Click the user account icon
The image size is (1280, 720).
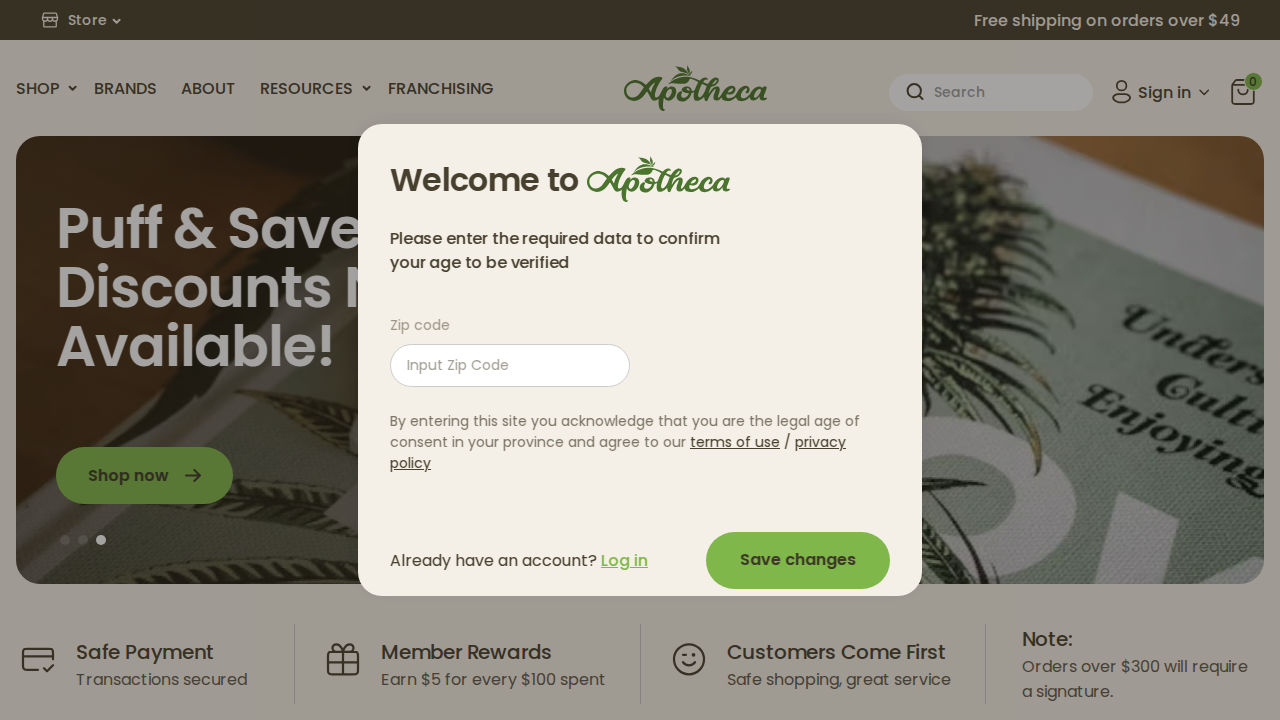pos(1121,92)
